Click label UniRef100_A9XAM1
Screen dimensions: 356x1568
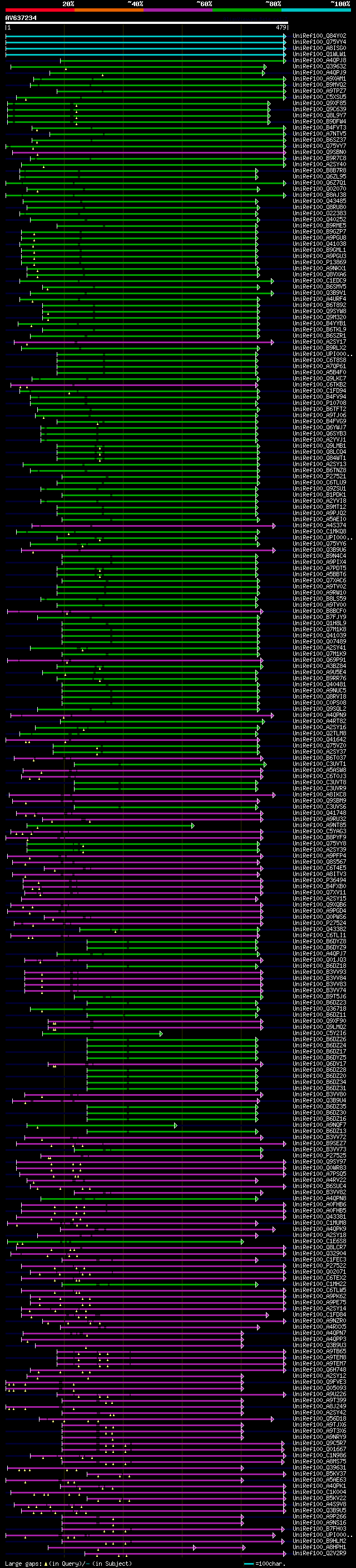click(319, 78)
